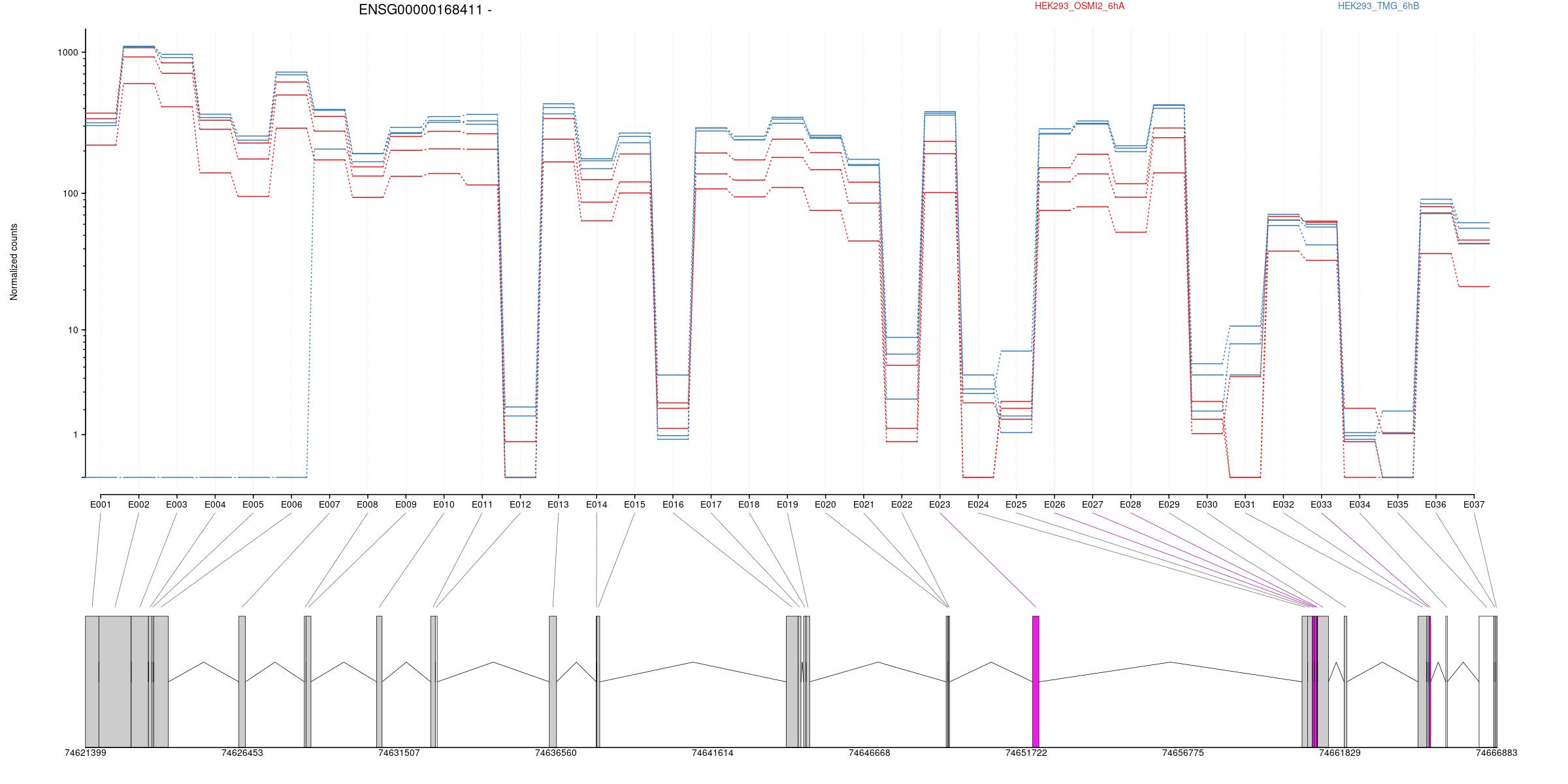The image size is (1568, 784).
Task: Click exon label E014
Action: (x=596, y=504)
